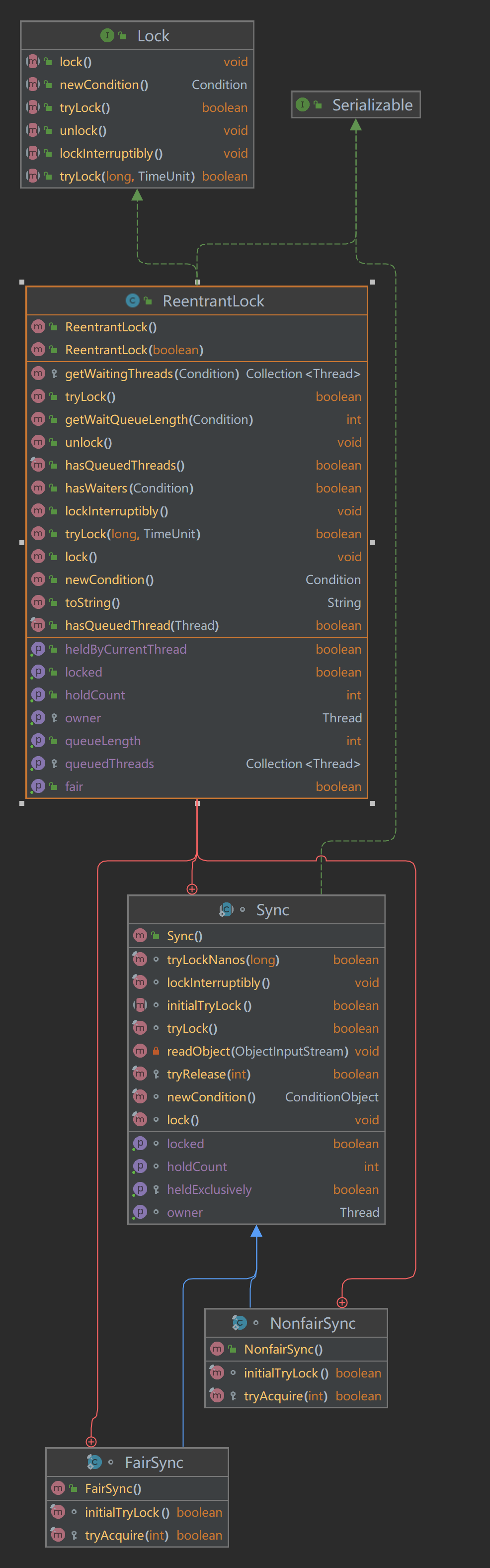Viewport: 490px width, 1568px height.
Task: Click the NonfairSync() constructor
Action: (283, 1350)
